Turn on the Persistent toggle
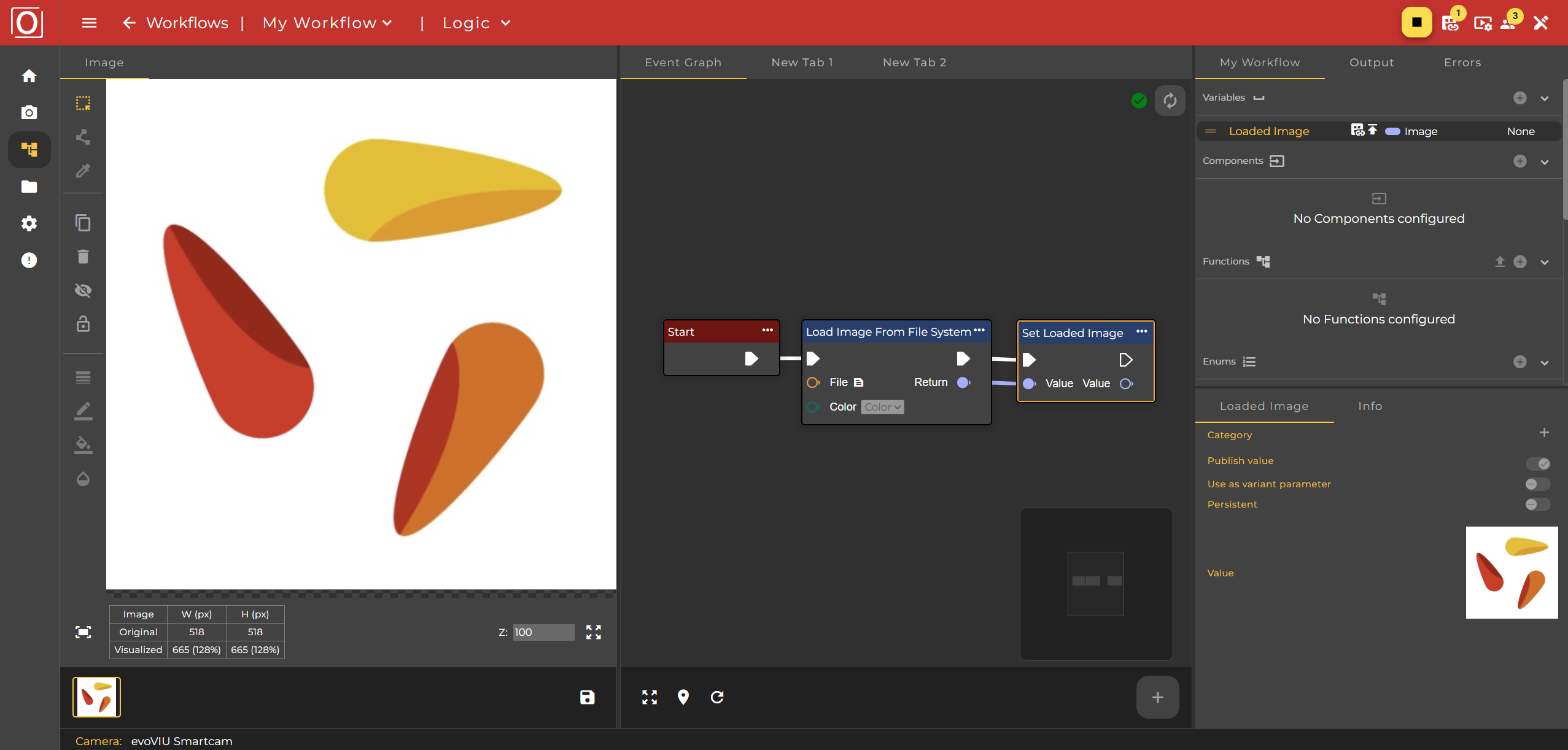Viewport: 1568px width, 750px height. (1537, 505)
